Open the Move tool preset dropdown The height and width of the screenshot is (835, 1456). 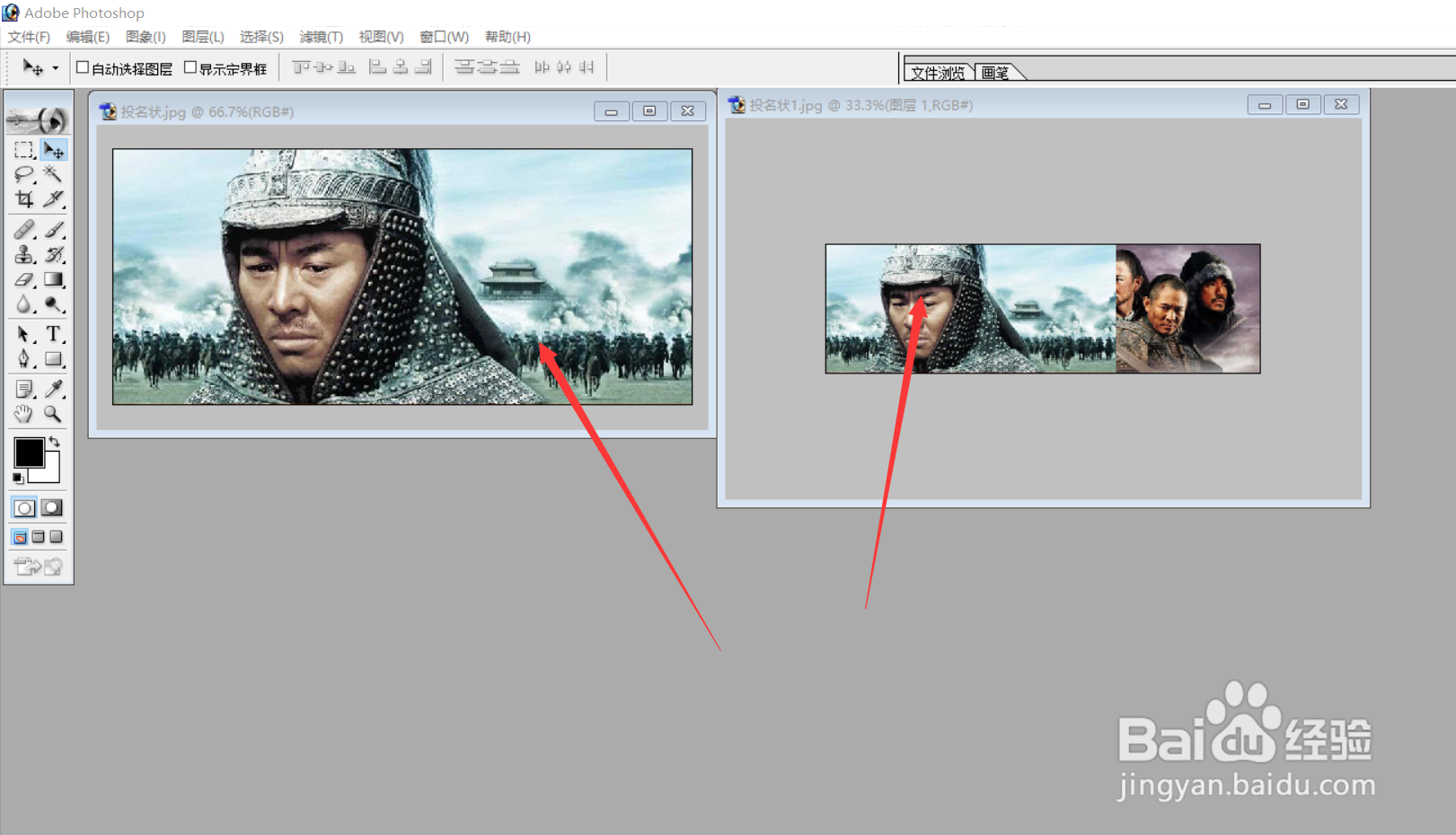[55, 68]
